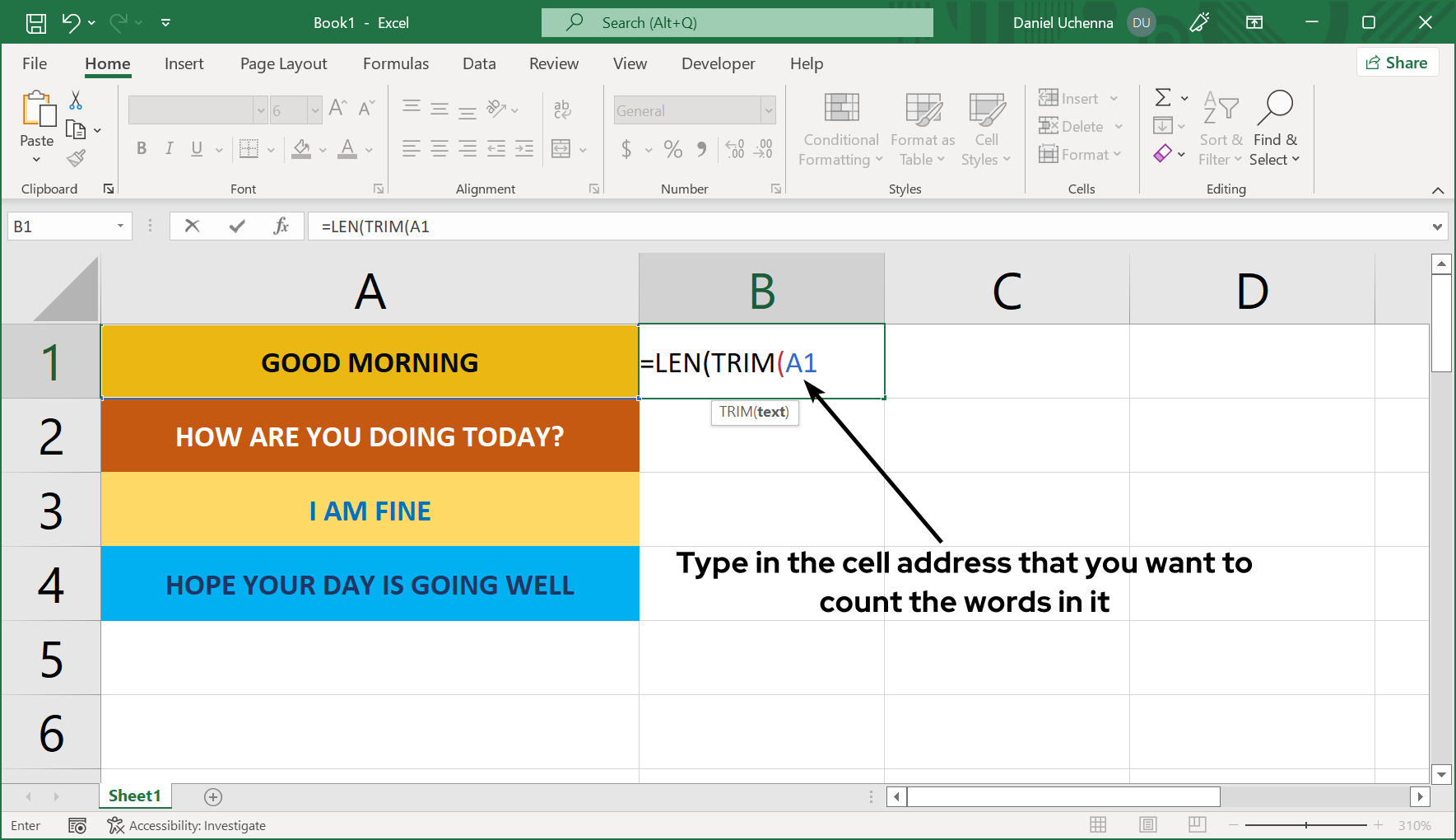Expand the formula bar chevron
The width and height of the screenshot is (1456, 840).
point(1437,226)
